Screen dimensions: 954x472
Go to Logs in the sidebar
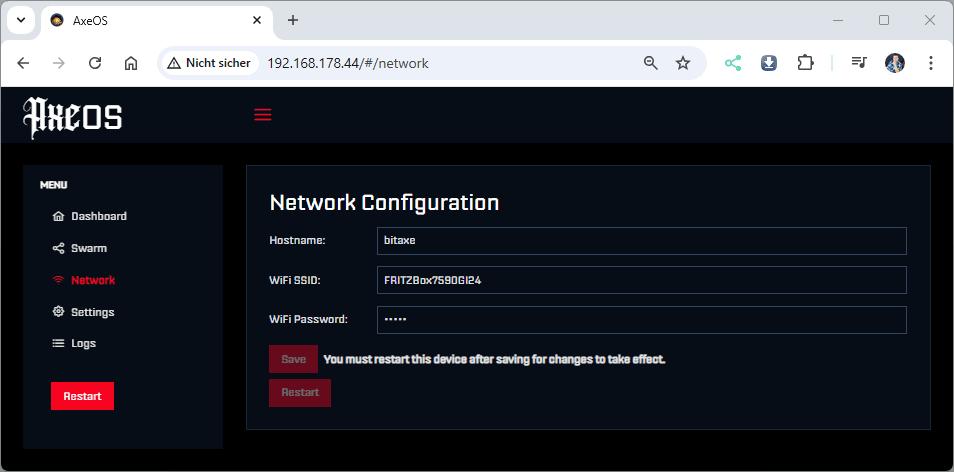[83, 343]
